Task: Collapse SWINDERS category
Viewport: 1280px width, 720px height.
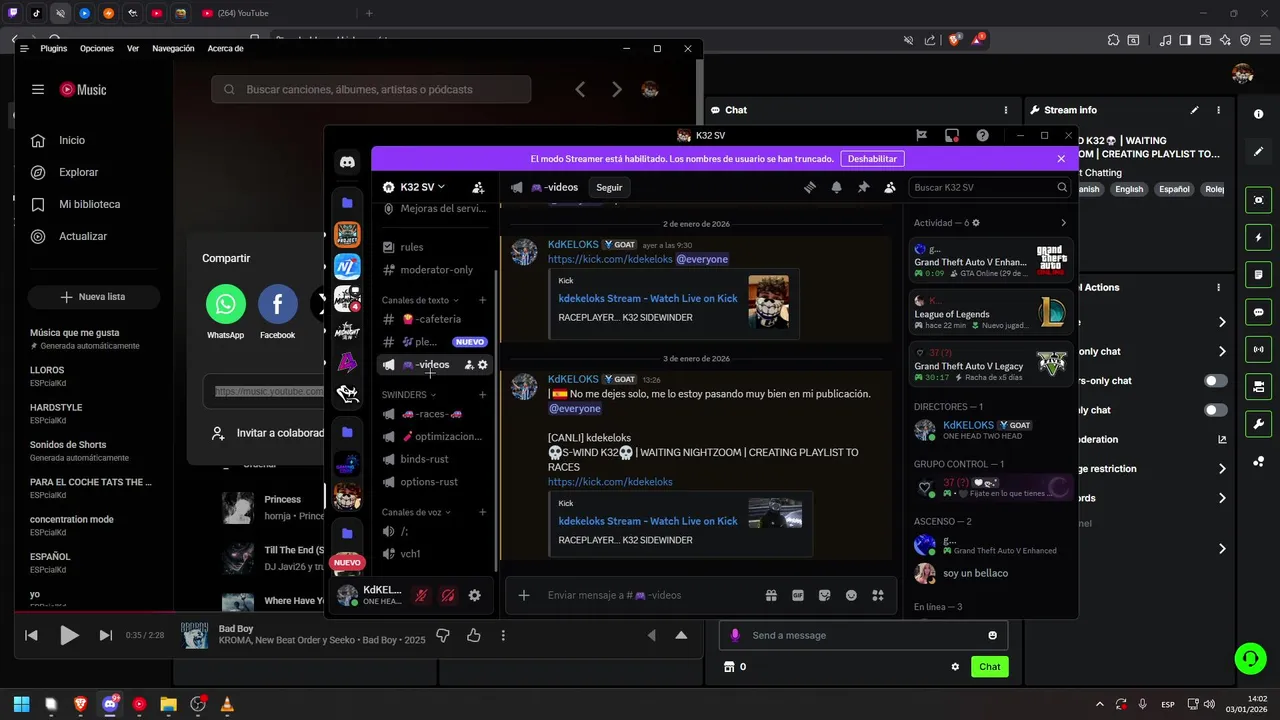Action: click(410, 395)
